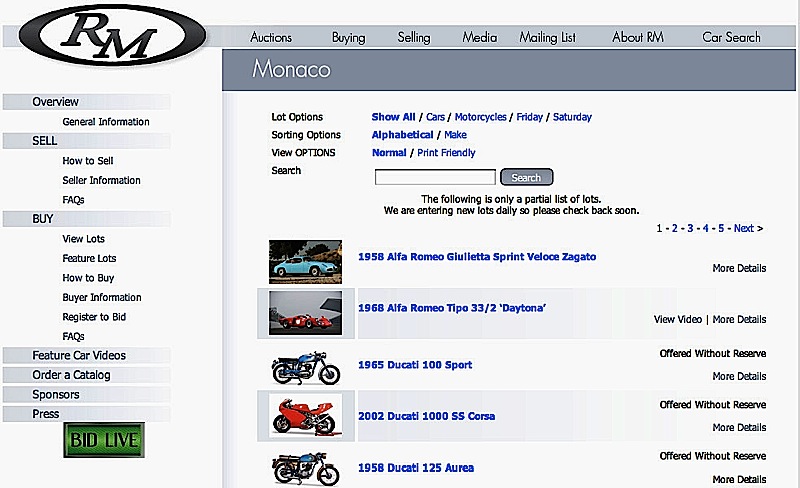Open Feature Car Videos sidebar section
The image size is (800, 488).
pos(79,355)
